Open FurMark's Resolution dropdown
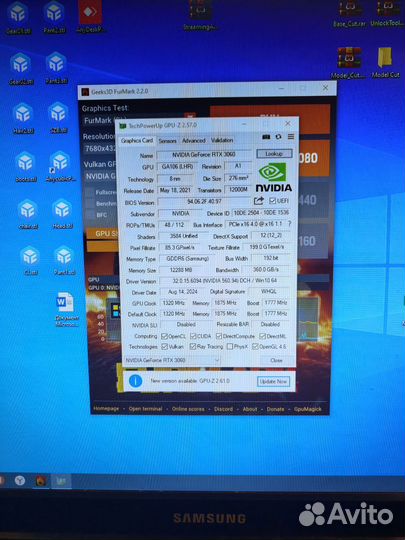 100,148
